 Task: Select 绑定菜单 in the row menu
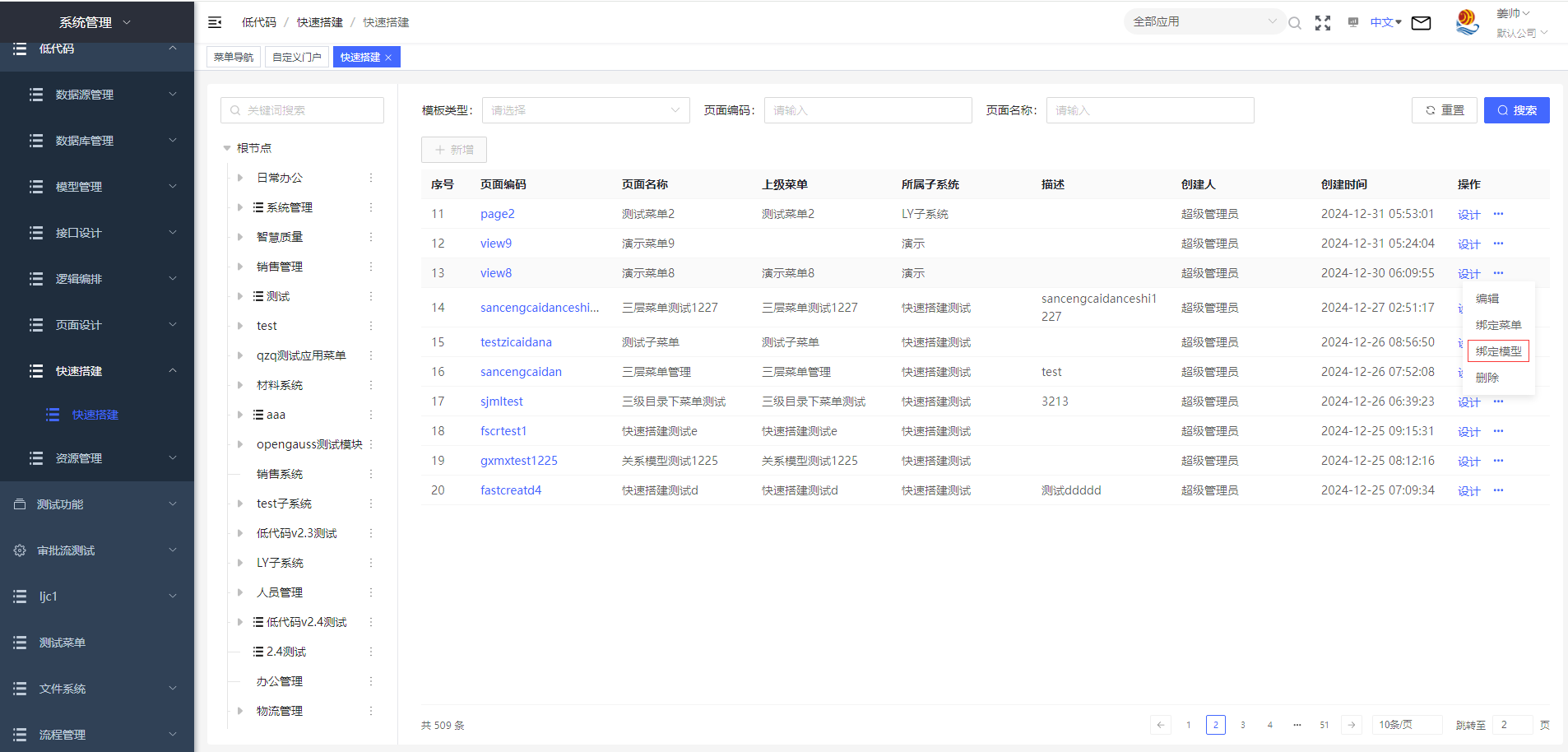1498,325
